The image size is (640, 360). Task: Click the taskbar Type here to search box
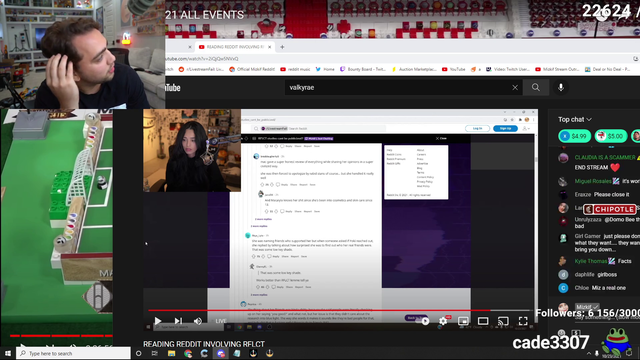tap(73, 353)
